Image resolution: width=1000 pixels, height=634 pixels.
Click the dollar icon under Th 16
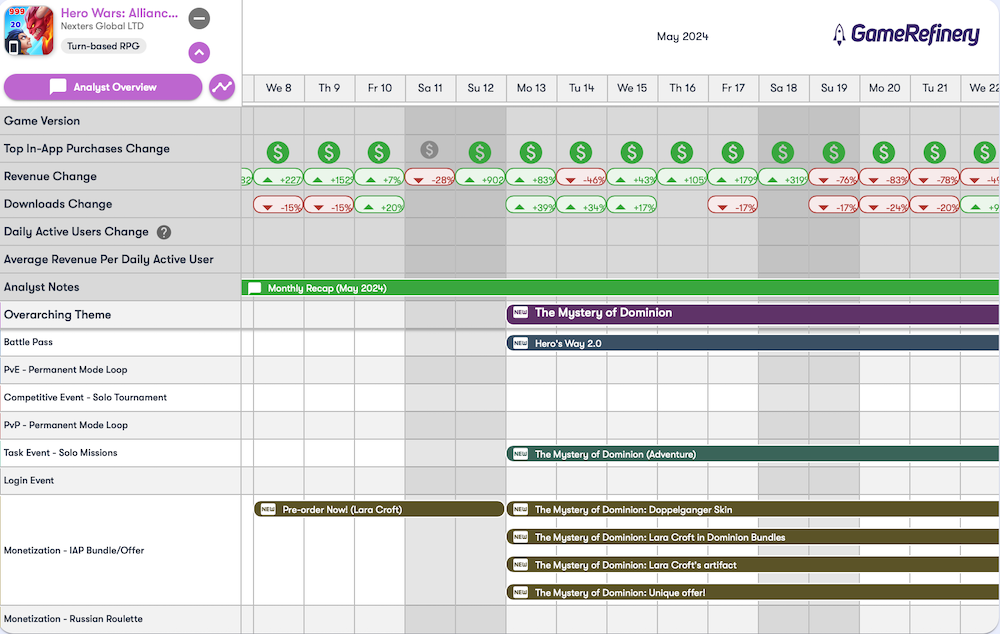pyautogui.click(x=682, y=152)
